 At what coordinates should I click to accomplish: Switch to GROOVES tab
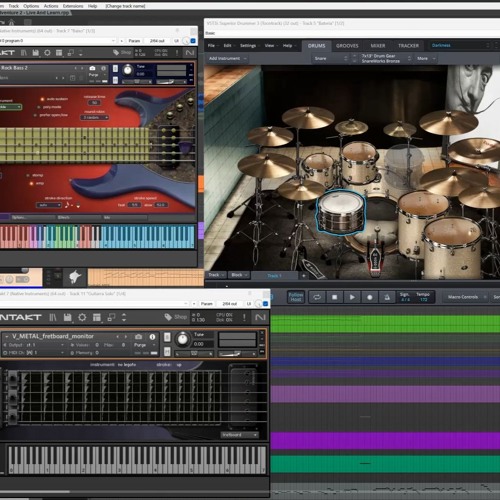click(x=347, y=46)
